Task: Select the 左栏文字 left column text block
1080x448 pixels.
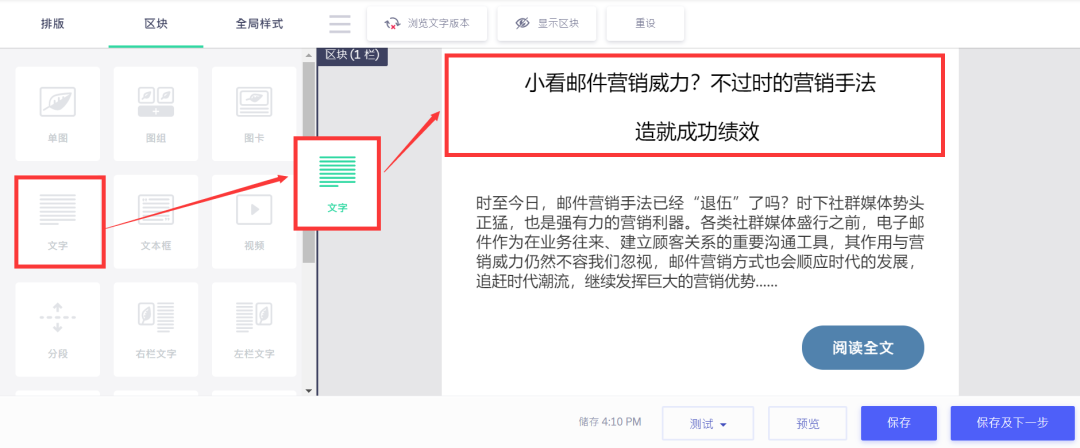Action: tap(254, 329)
